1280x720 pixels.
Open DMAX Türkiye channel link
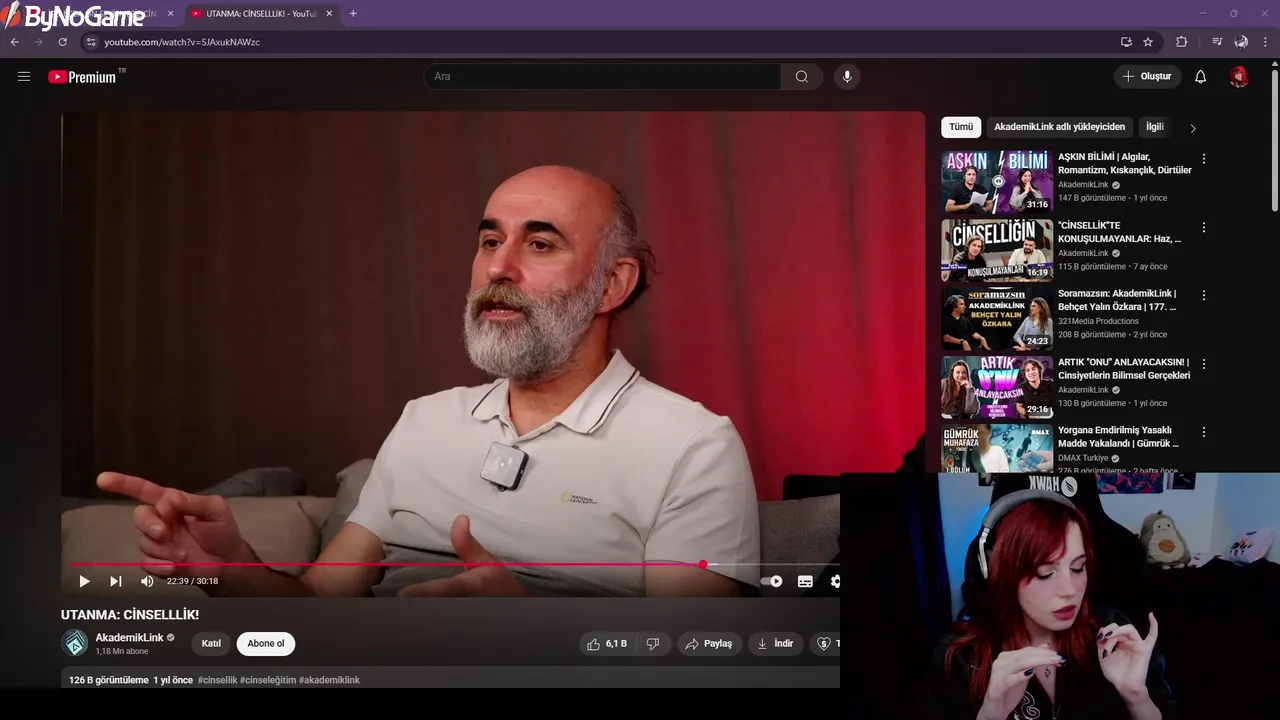click(x=1083, y=458)
